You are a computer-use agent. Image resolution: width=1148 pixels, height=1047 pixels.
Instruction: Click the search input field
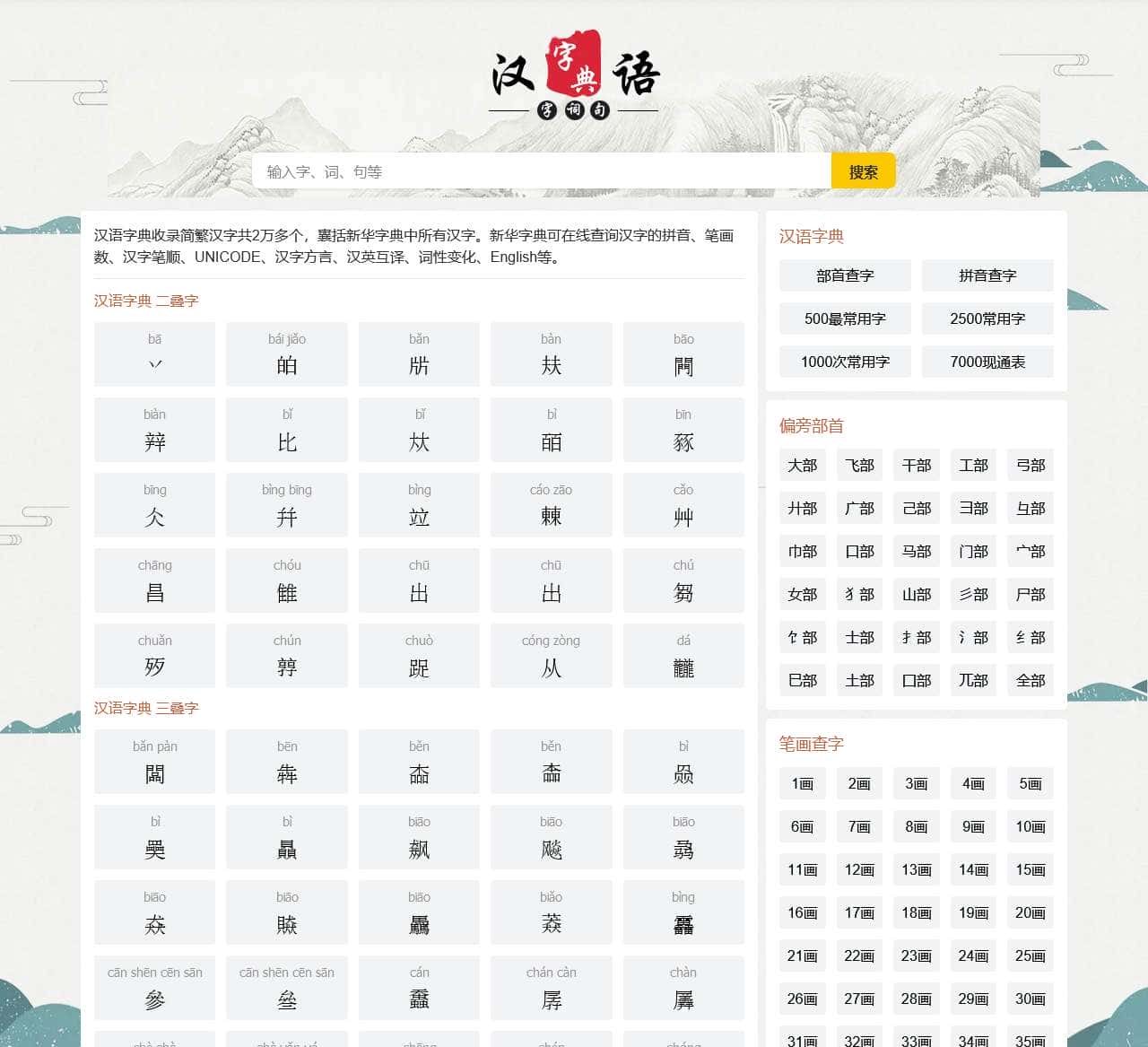point(538,170)
